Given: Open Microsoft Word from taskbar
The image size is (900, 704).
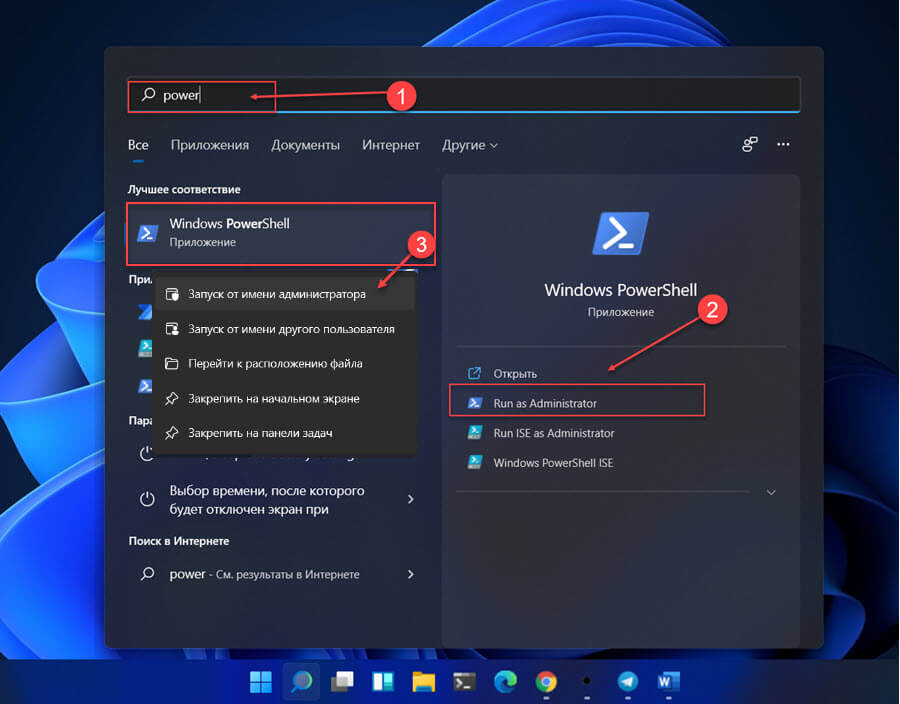Looking at the screenshot, I should coord(668,682).
